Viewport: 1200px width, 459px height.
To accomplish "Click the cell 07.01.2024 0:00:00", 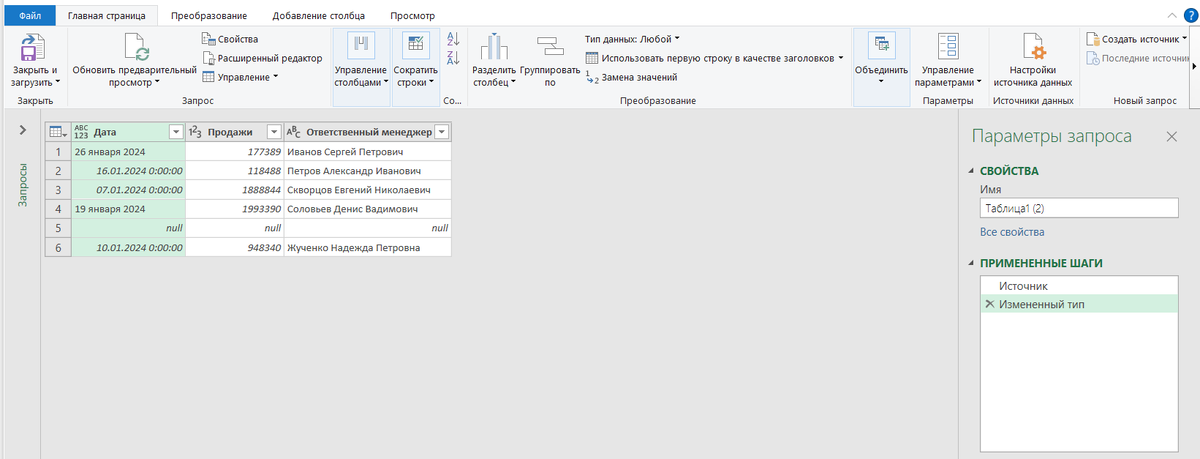I will [x=129, y=190].
